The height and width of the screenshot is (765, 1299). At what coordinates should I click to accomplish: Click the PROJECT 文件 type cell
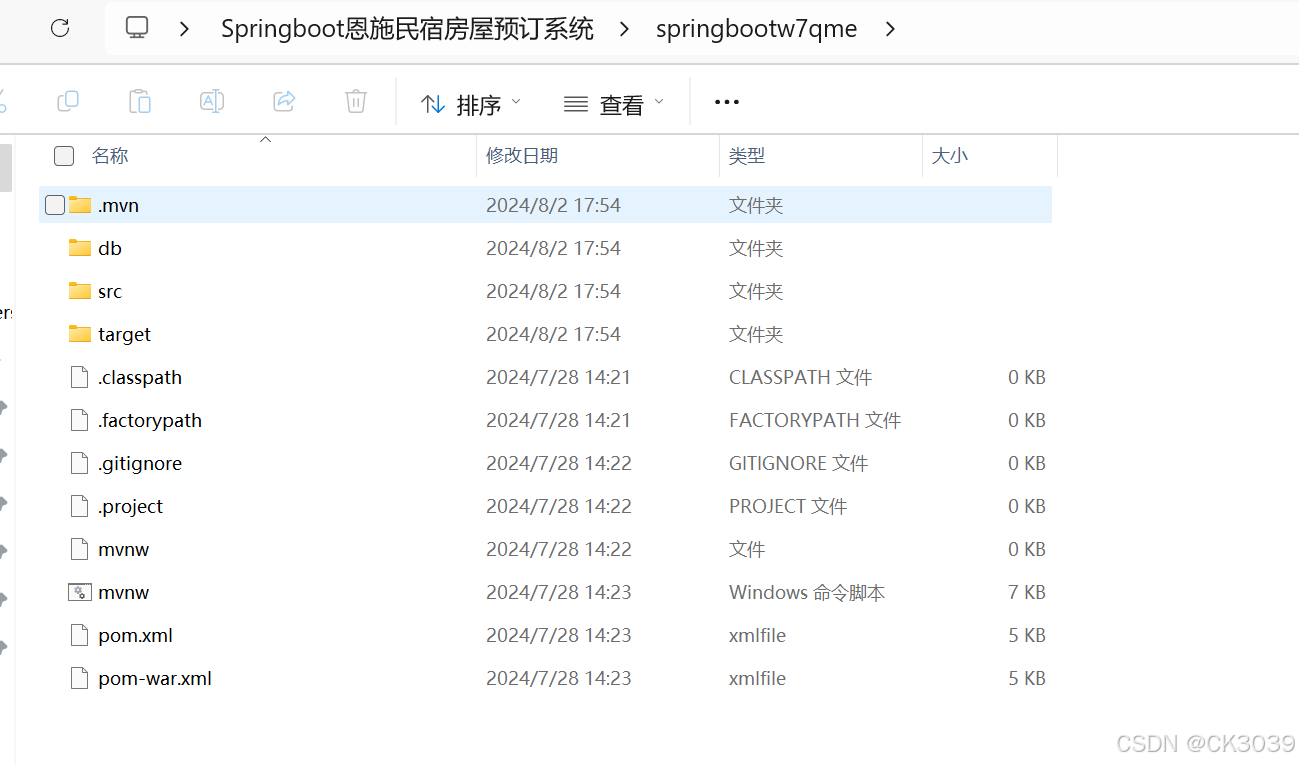pos(788,506)
